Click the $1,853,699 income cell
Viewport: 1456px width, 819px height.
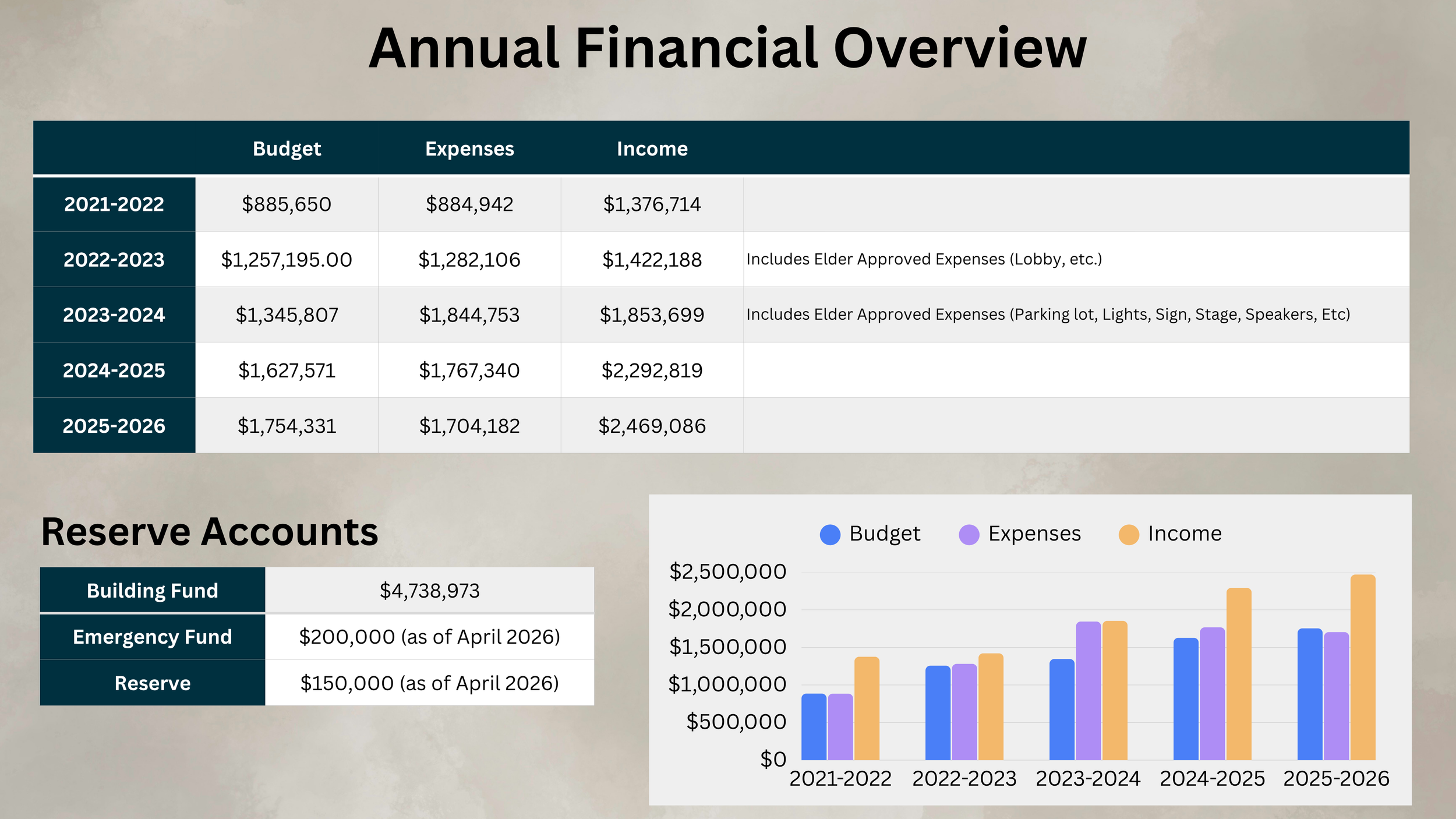pyautogui.click(x=652, y=315)
